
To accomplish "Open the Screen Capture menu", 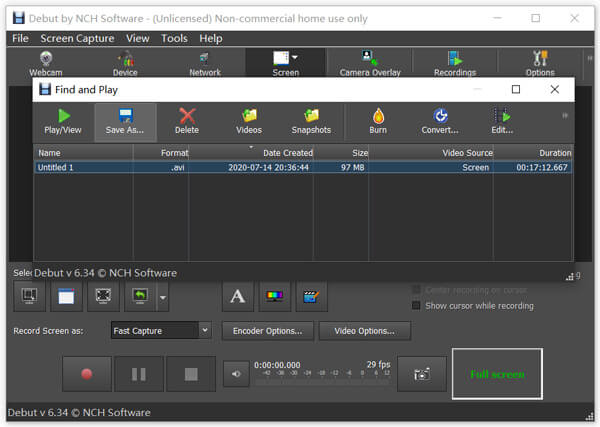I will coord(77,38).
